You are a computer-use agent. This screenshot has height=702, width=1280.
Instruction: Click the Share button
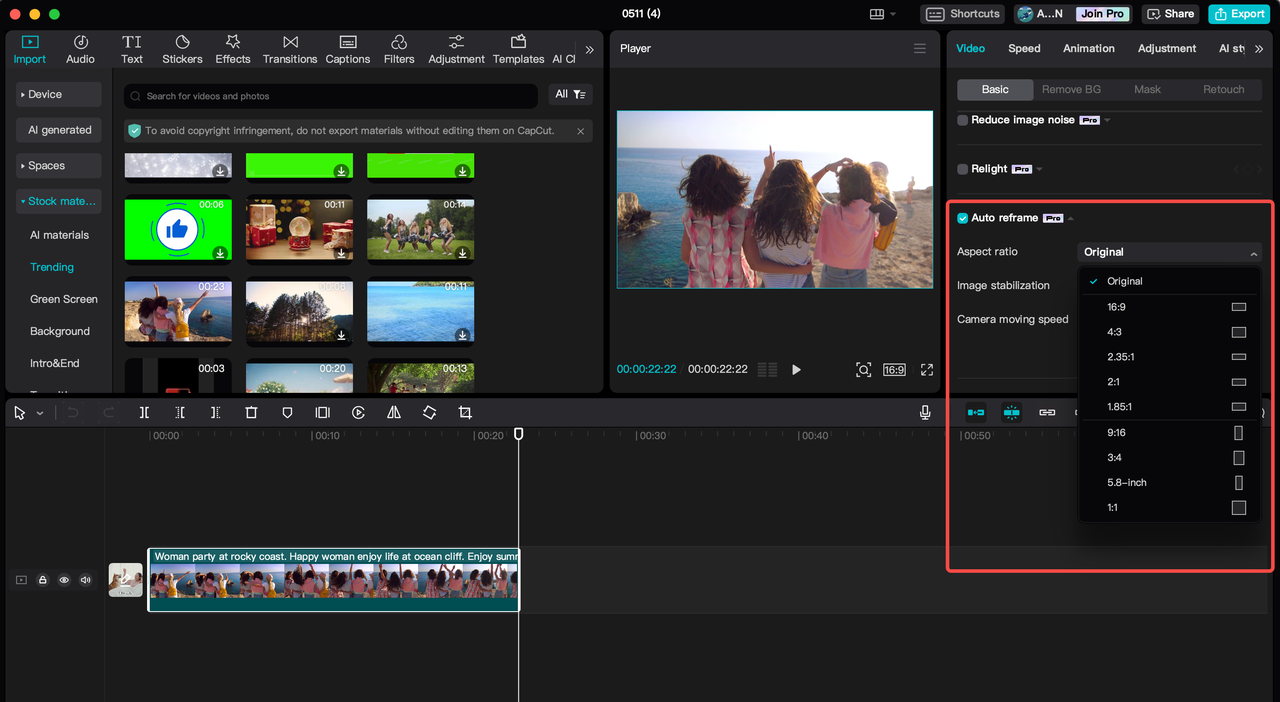1171,14
